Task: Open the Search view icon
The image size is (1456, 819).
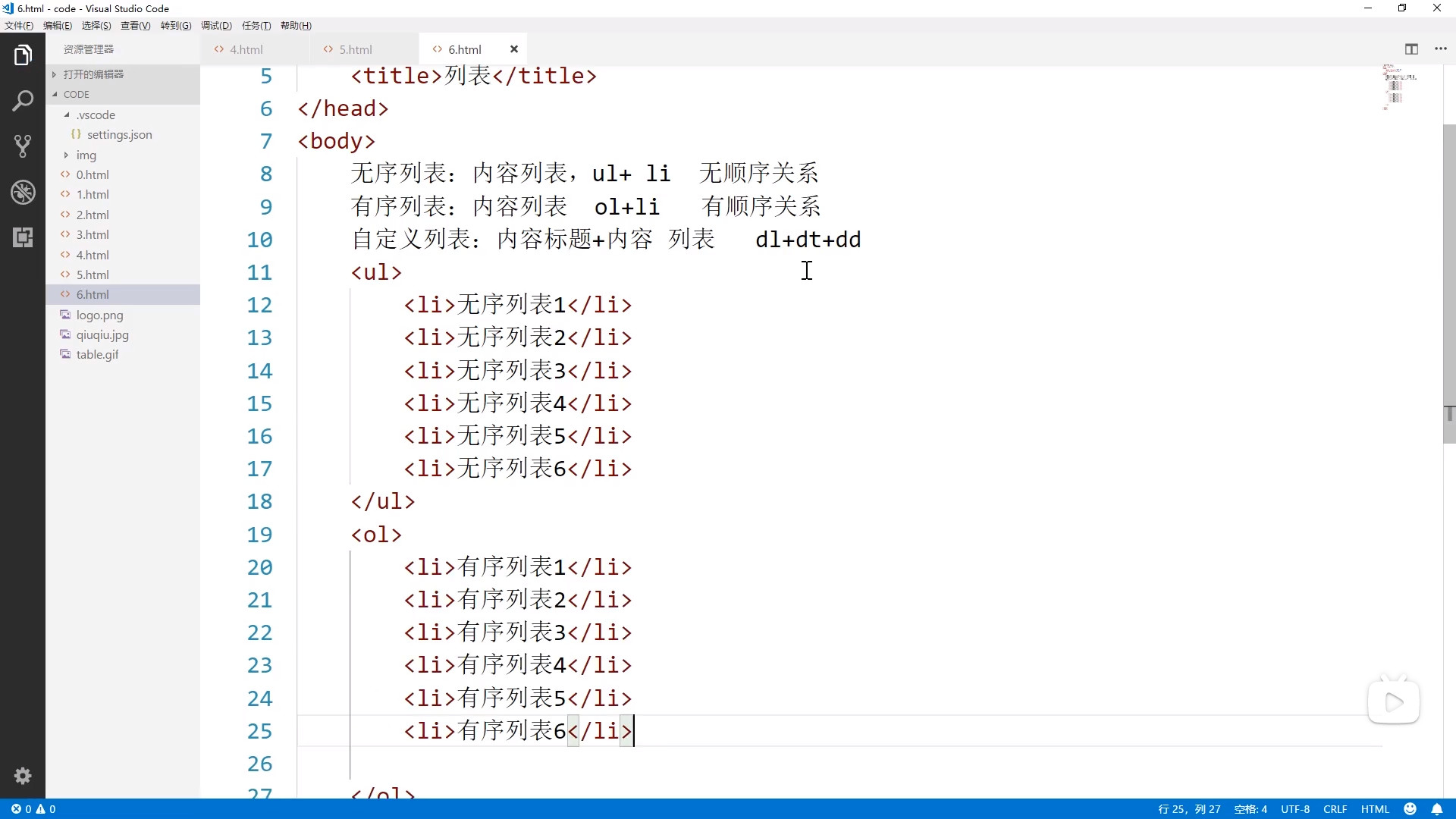Action: tap(23, 101)
